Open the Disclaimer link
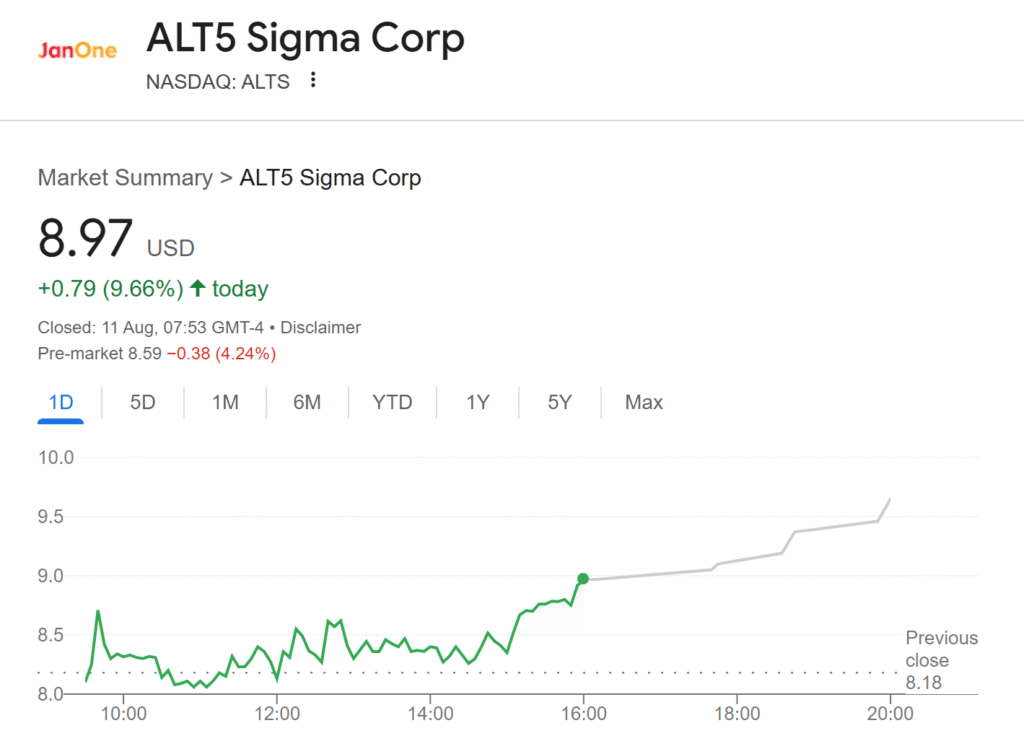 (321, 327)
